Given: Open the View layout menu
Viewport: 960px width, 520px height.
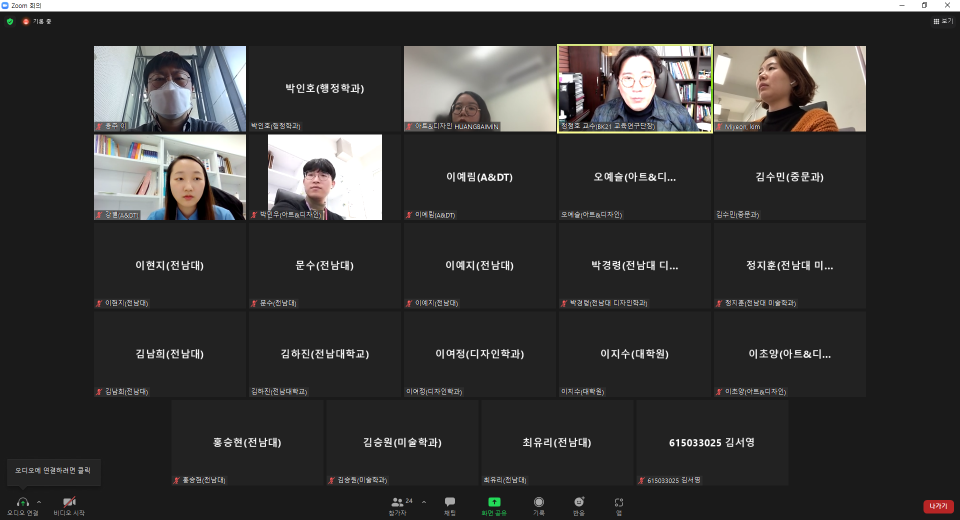Looking at the screenshot, I should tap(942, 21).
